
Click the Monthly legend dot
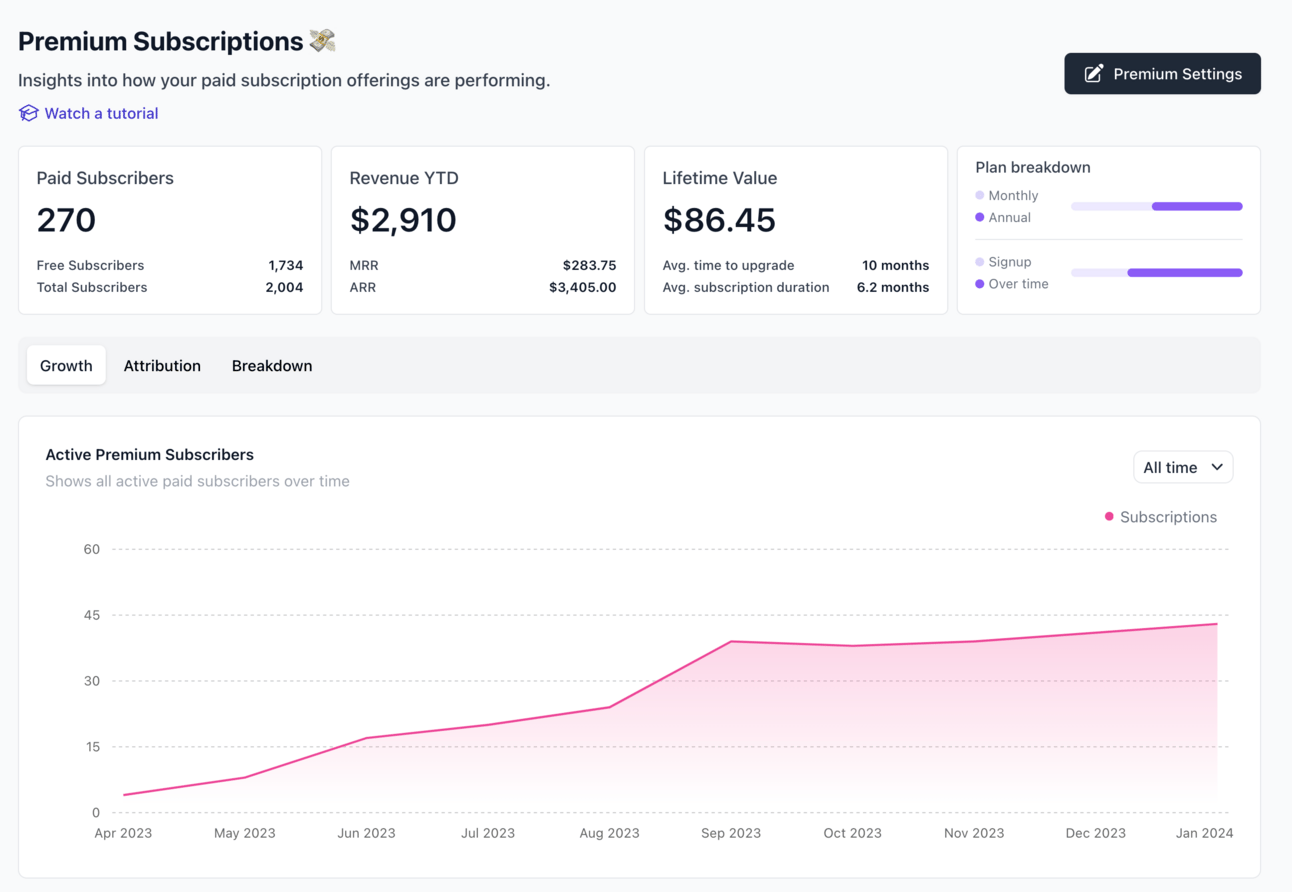click(x=980, y=195)
